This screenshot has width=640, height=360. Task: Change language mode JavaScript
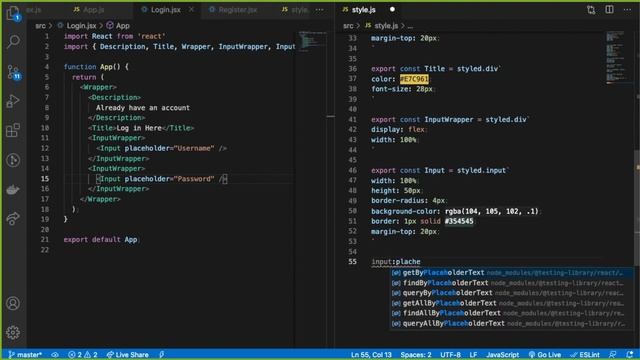502,355
